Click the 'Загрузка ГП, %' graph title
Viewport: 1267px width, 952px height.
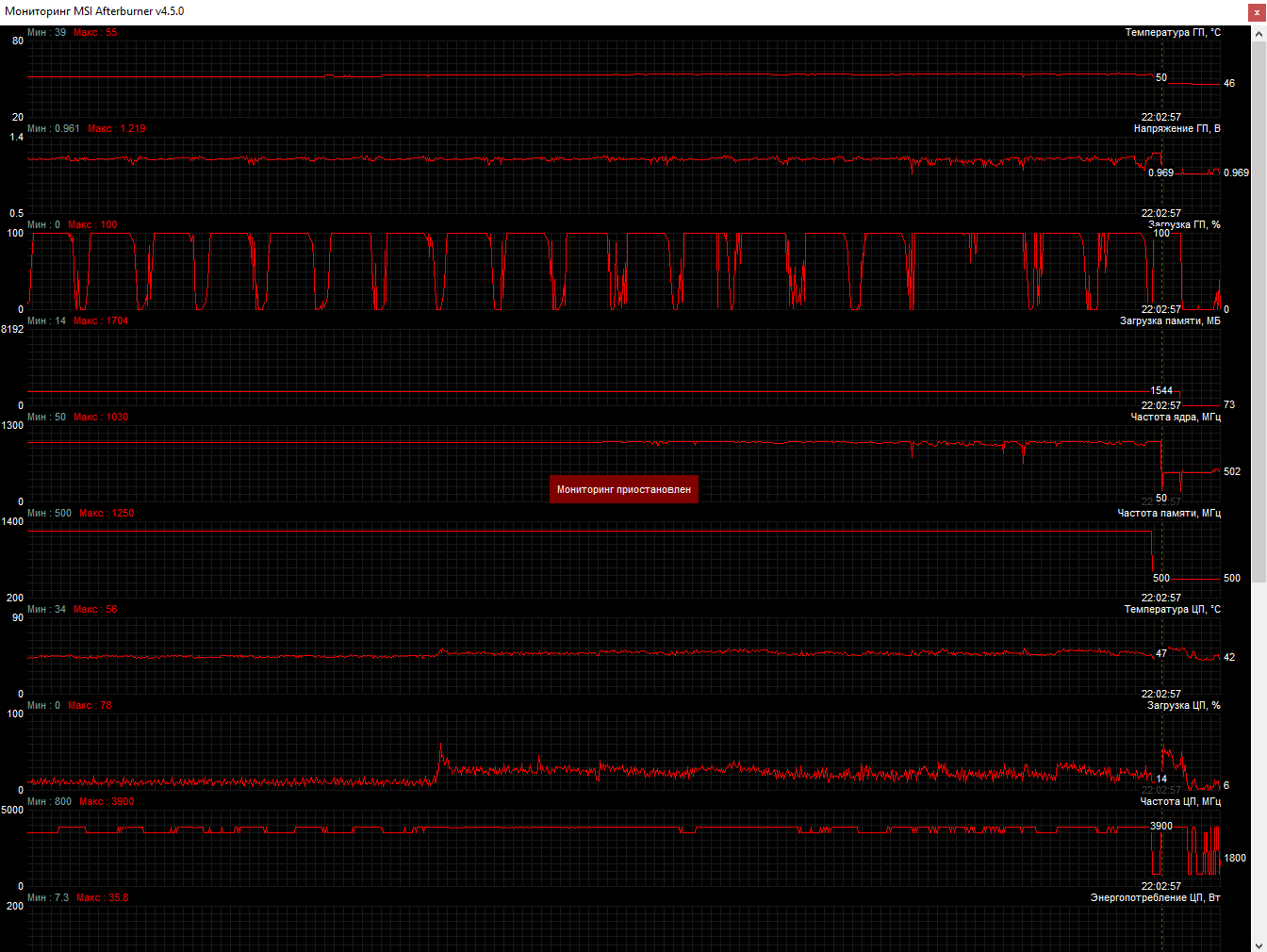[x=1184, y=224]
